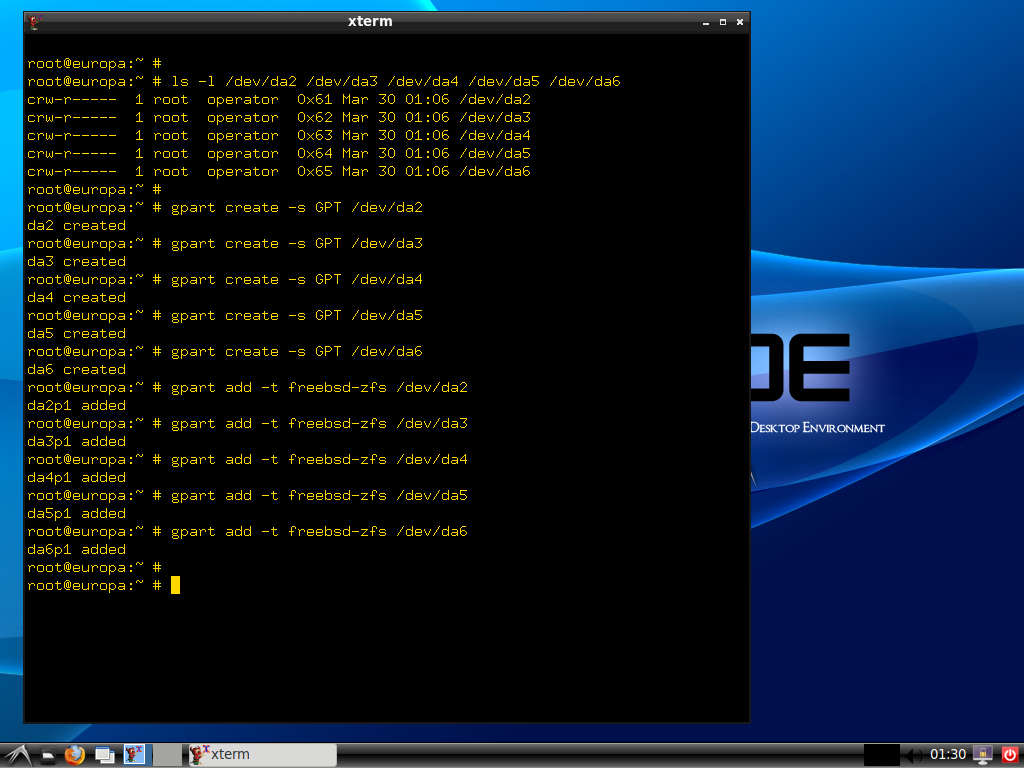
Task: Close the xterm window
Action: tap(740, 21)
